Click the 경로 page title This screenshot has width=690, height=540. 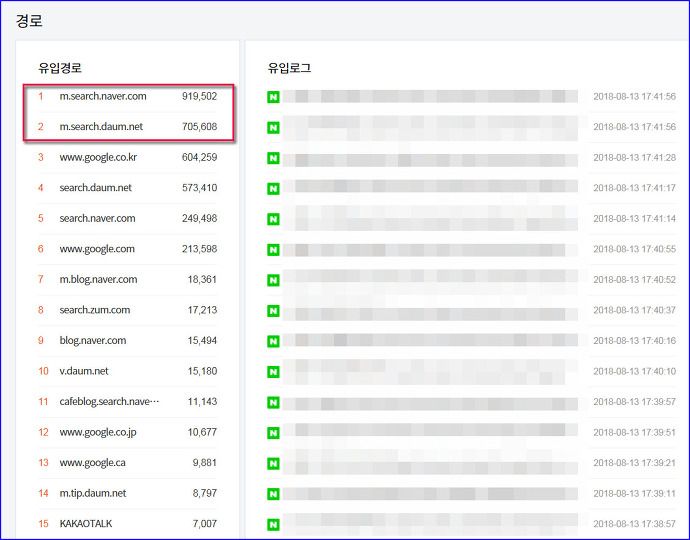click(x=29, y=21)
